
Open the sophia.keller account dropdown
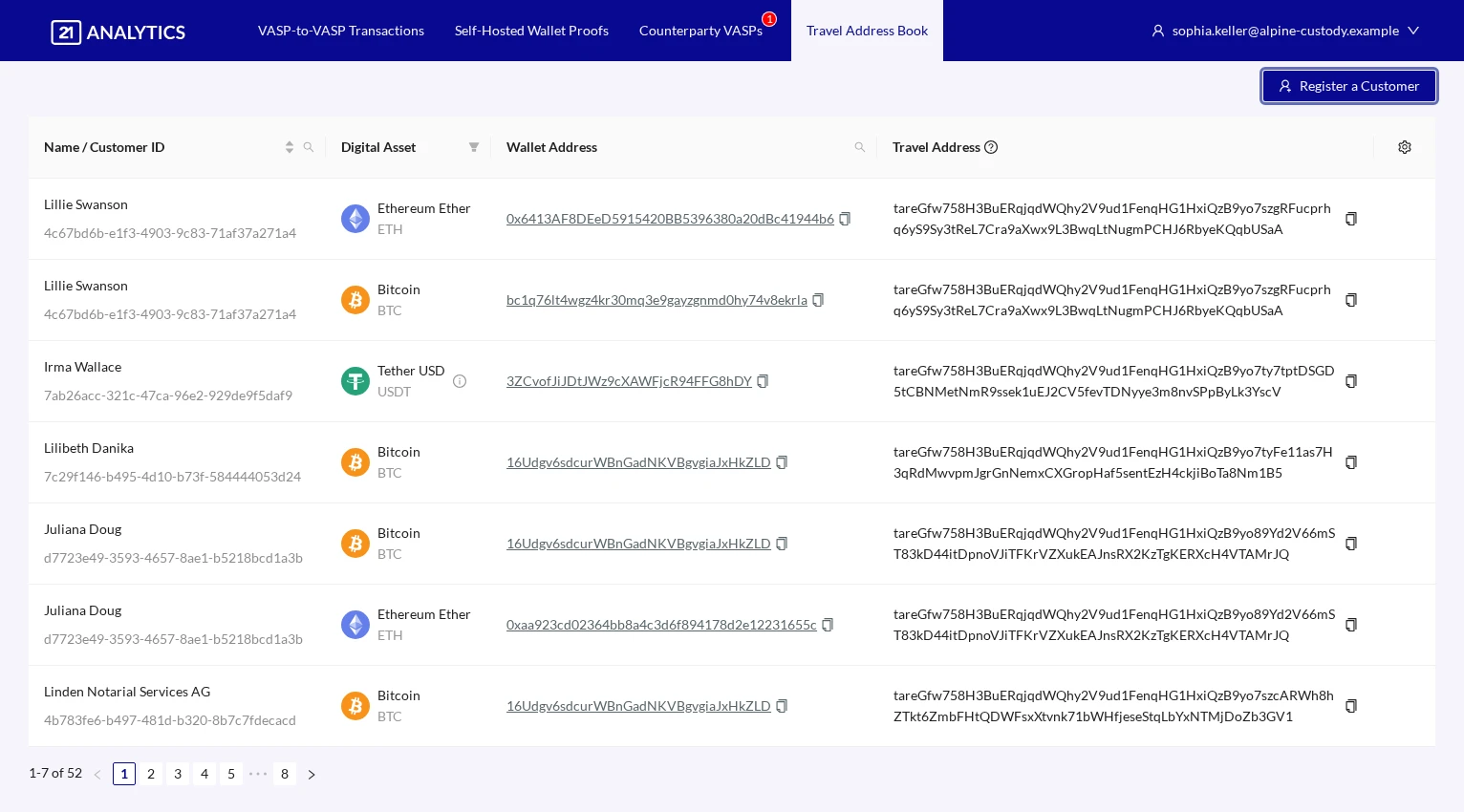1285,31
